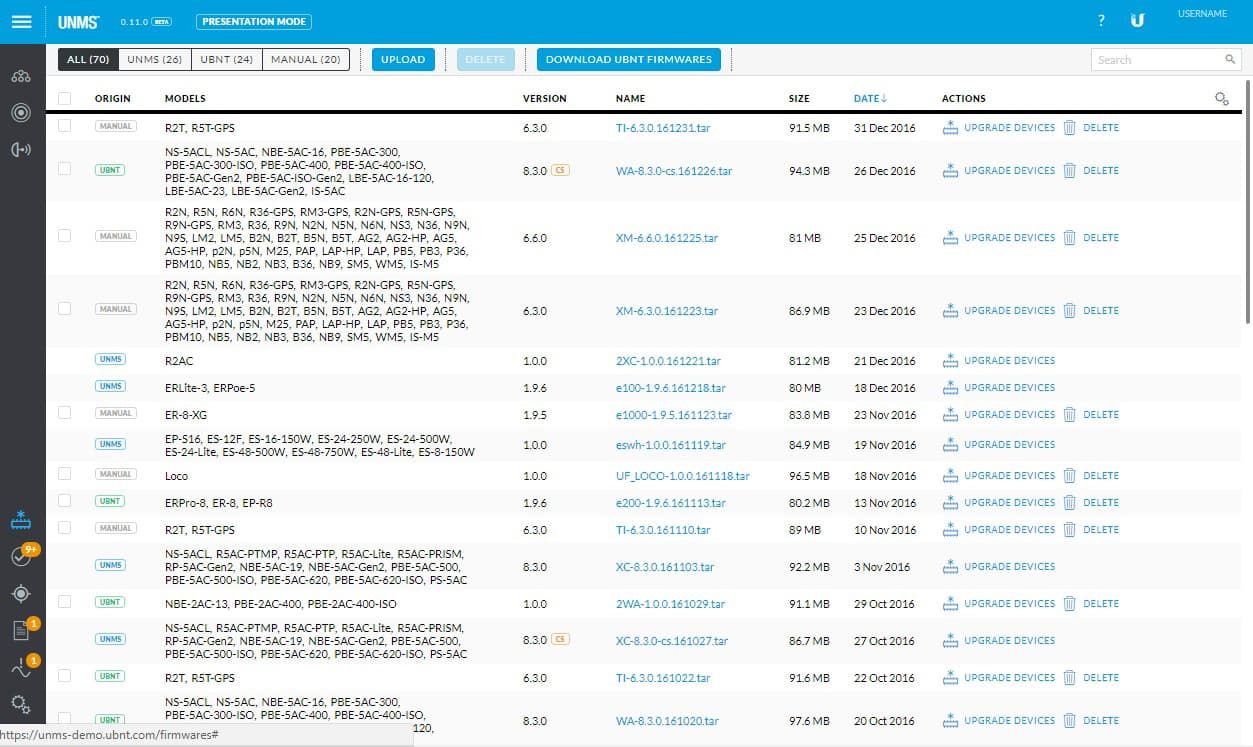This screenshot has height=747, width=1253.
Task: Toggle the select-all checkbox in table header
Action: pyautogui.click(x=65, y=98)
